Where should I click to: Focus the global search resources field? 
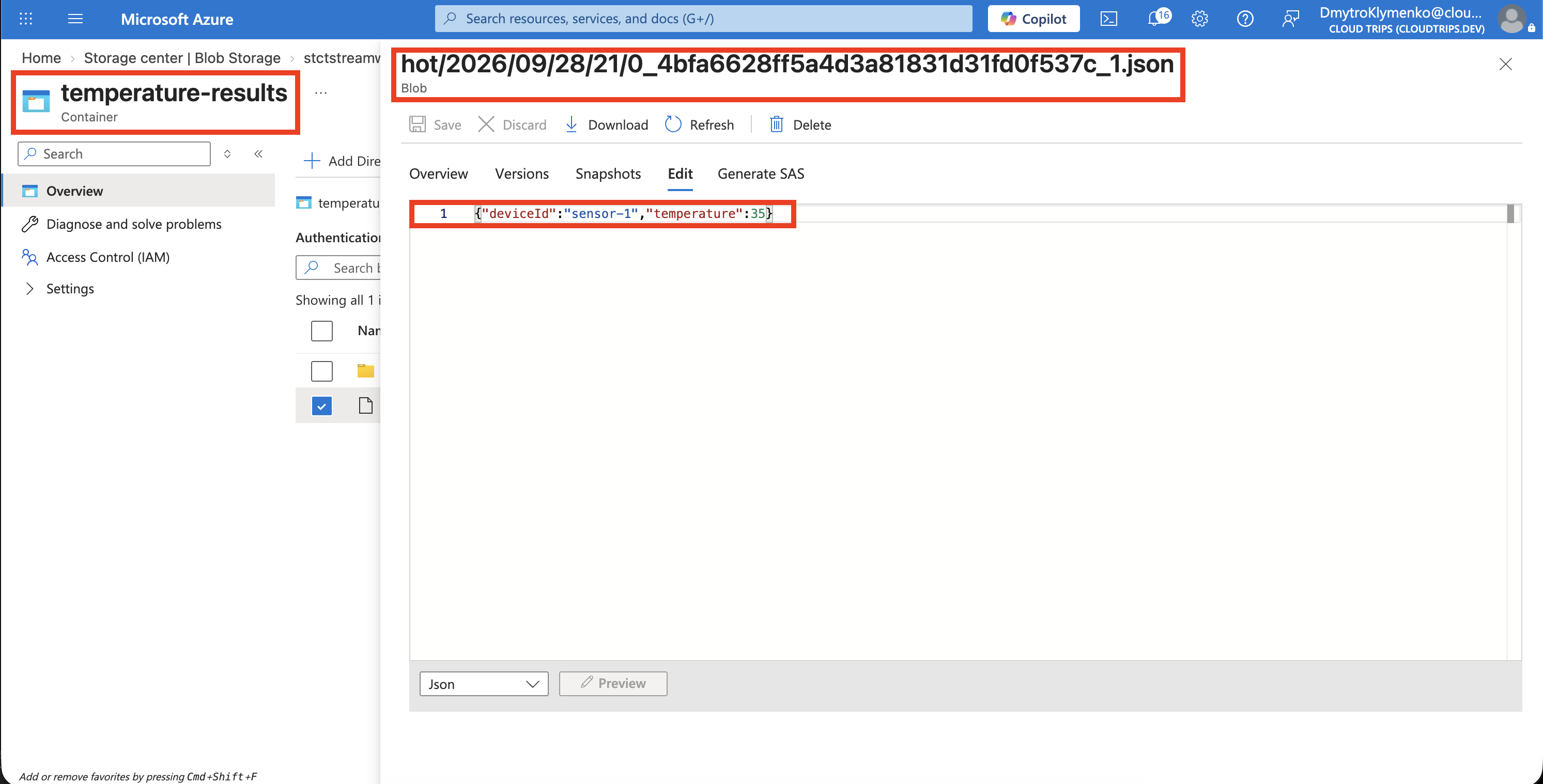tap(703, 19)
